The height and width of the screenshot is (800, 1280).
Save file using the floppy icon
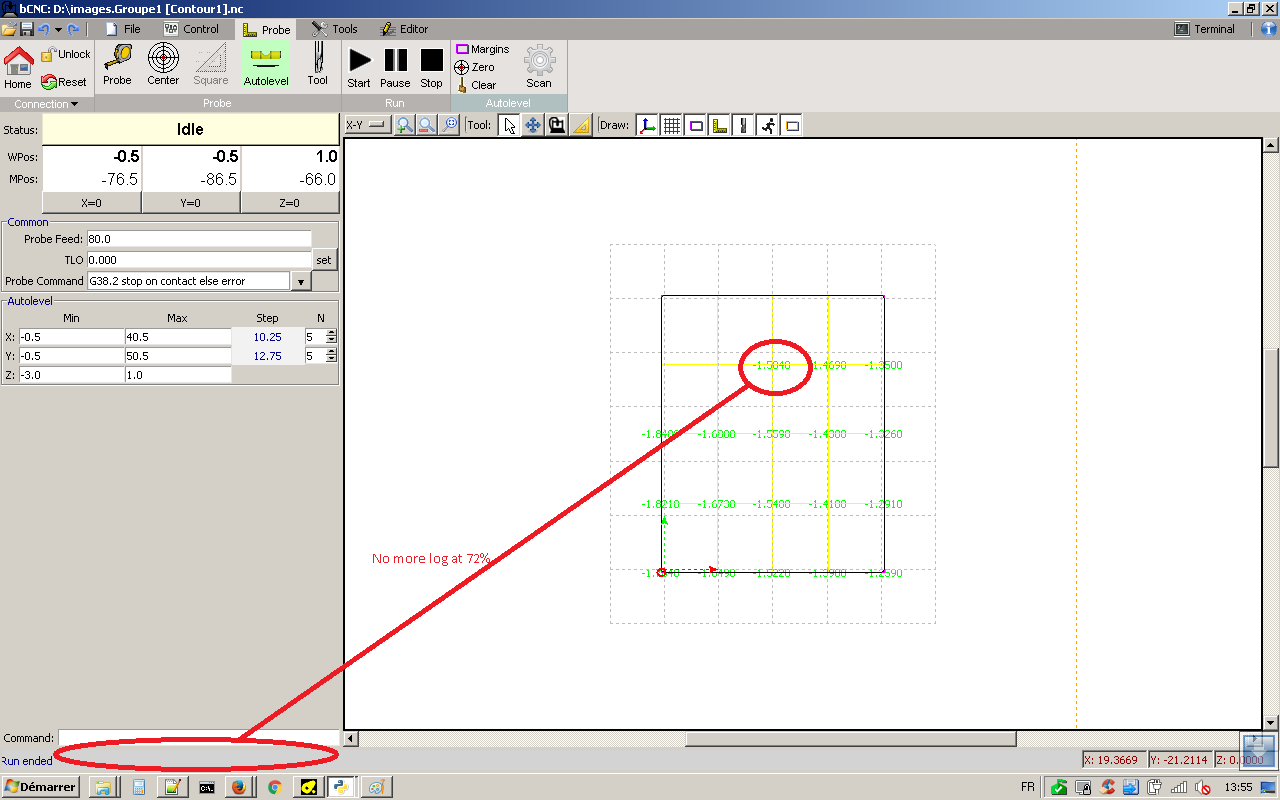click(x=25, y=30)
